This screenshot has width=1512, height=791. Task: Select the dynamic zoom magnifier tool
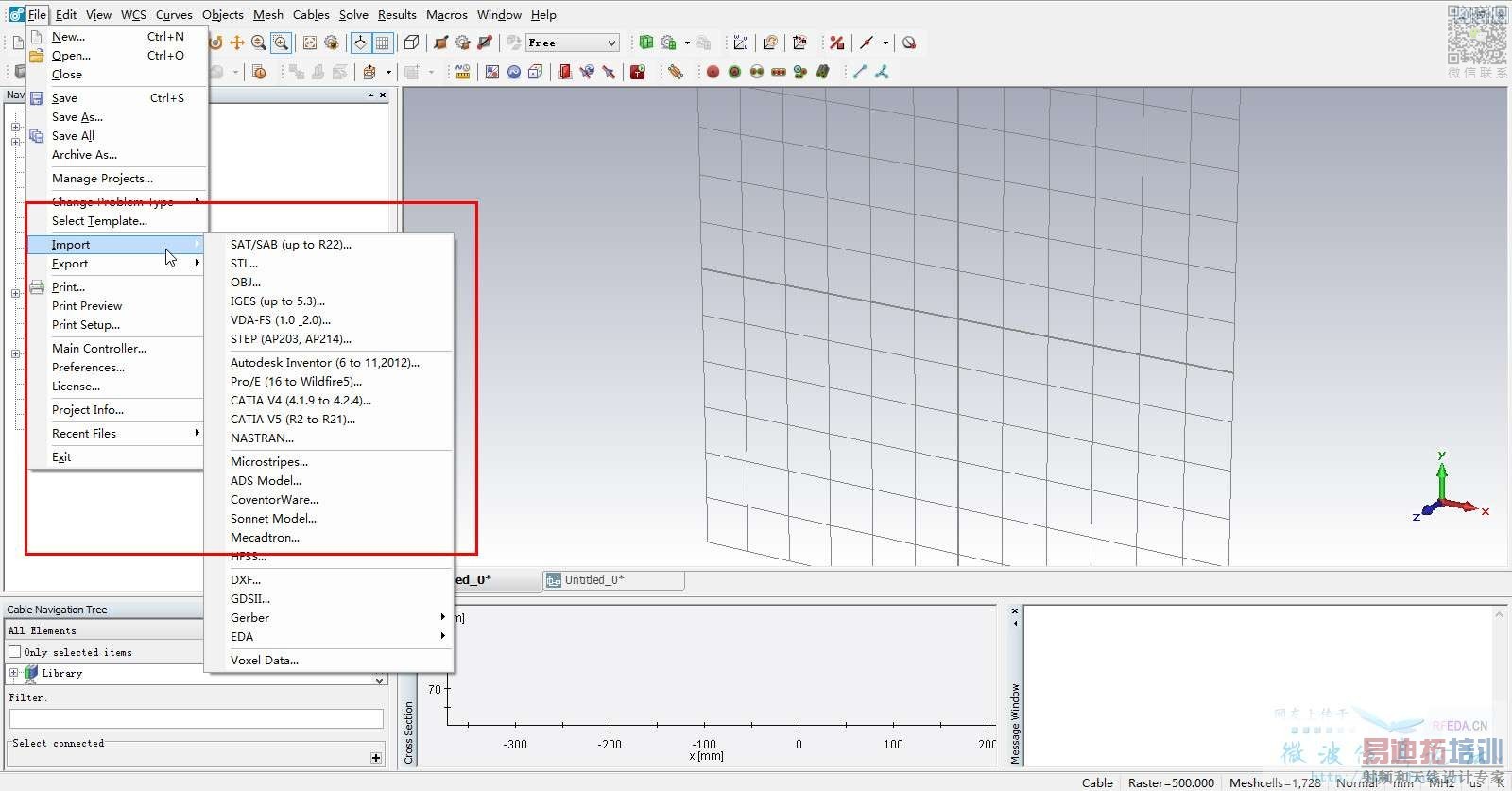259,43
